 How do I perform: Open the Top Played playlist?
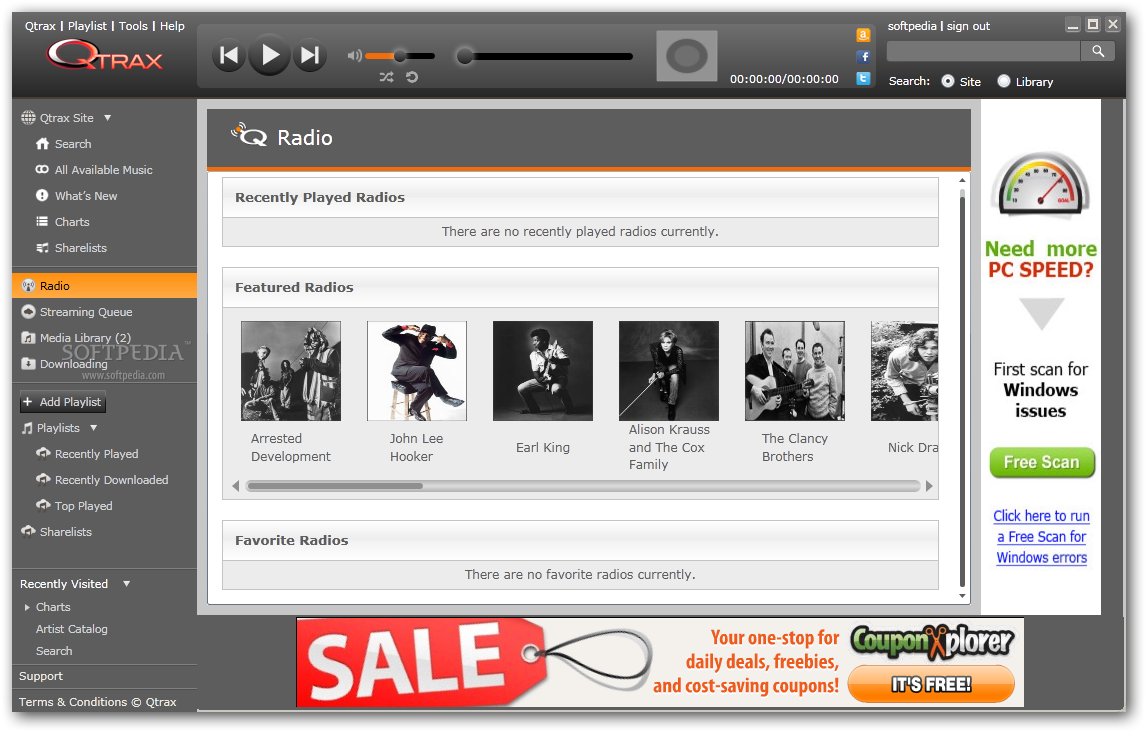pyautogui.click(x=75, y=506)
